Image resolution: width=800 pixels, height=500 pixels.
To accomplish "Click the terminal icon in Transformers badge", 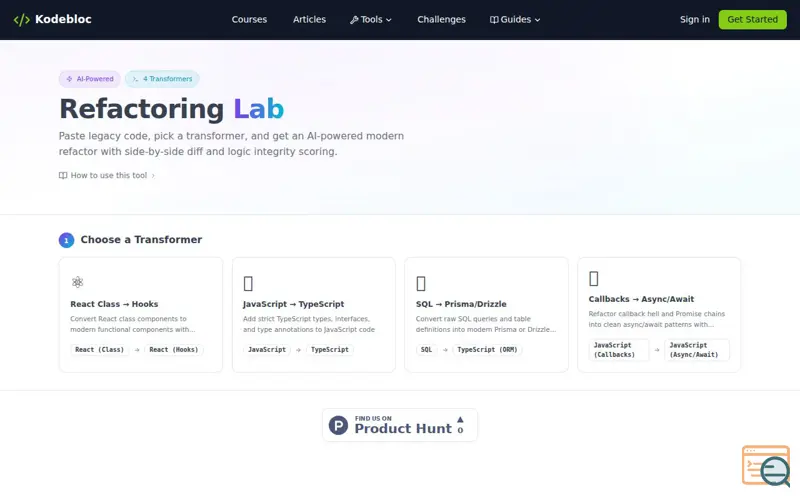I will (135, 79).
